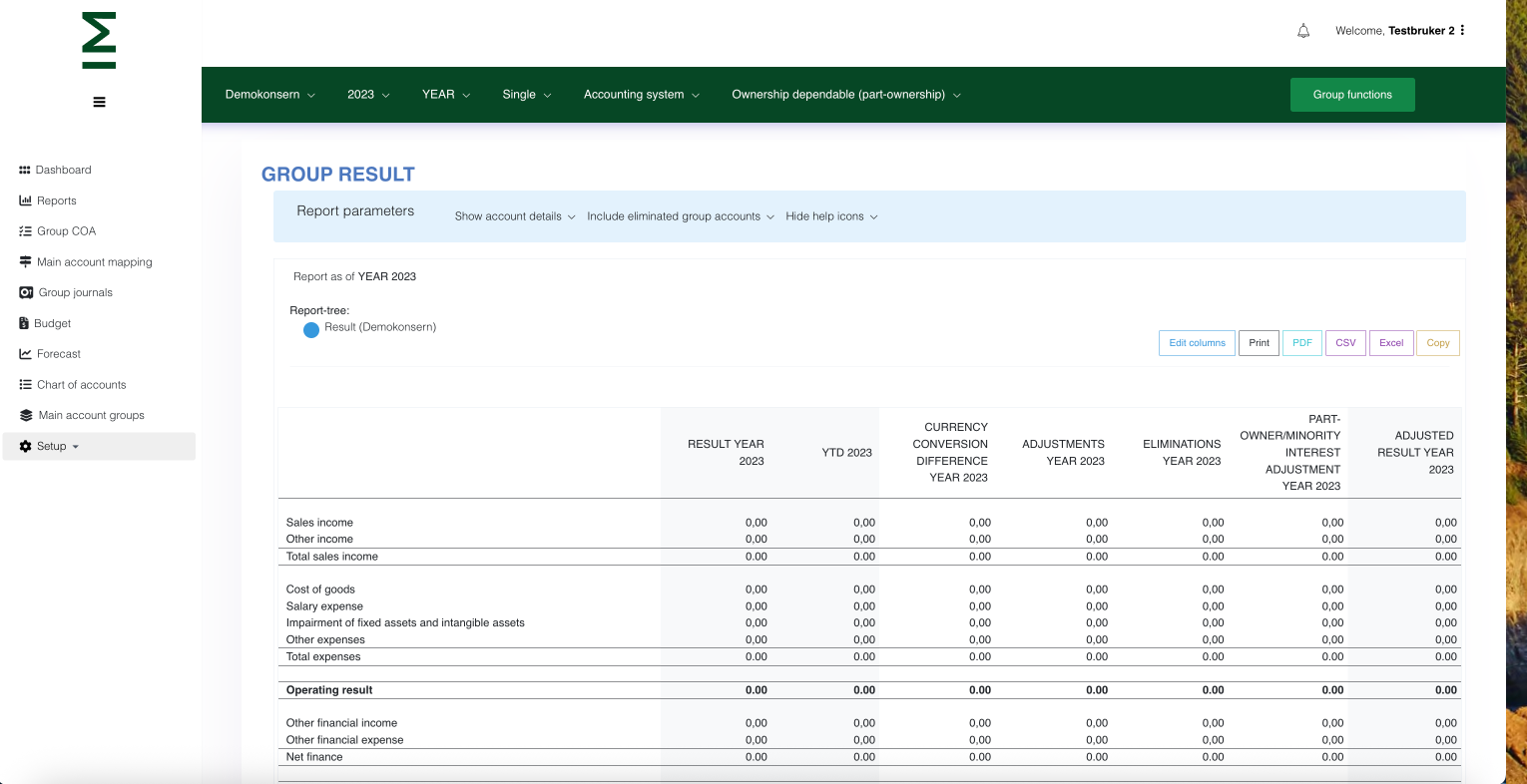Screen dimensions: 1527x784
Task: Expand the Setup menu in sidebar
Action: pyautogui.click(x=51, y=446)
